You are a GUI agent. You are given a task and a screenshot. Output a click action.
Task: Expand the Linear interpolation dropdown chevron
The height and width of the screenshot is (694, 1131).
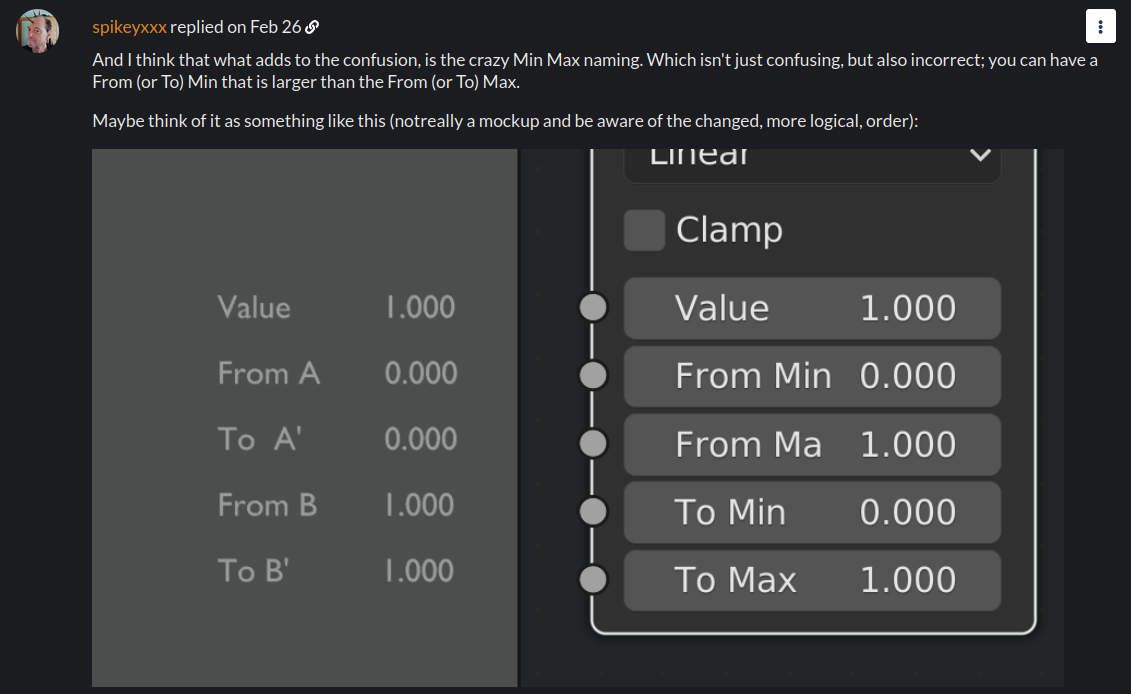point(980,155)
